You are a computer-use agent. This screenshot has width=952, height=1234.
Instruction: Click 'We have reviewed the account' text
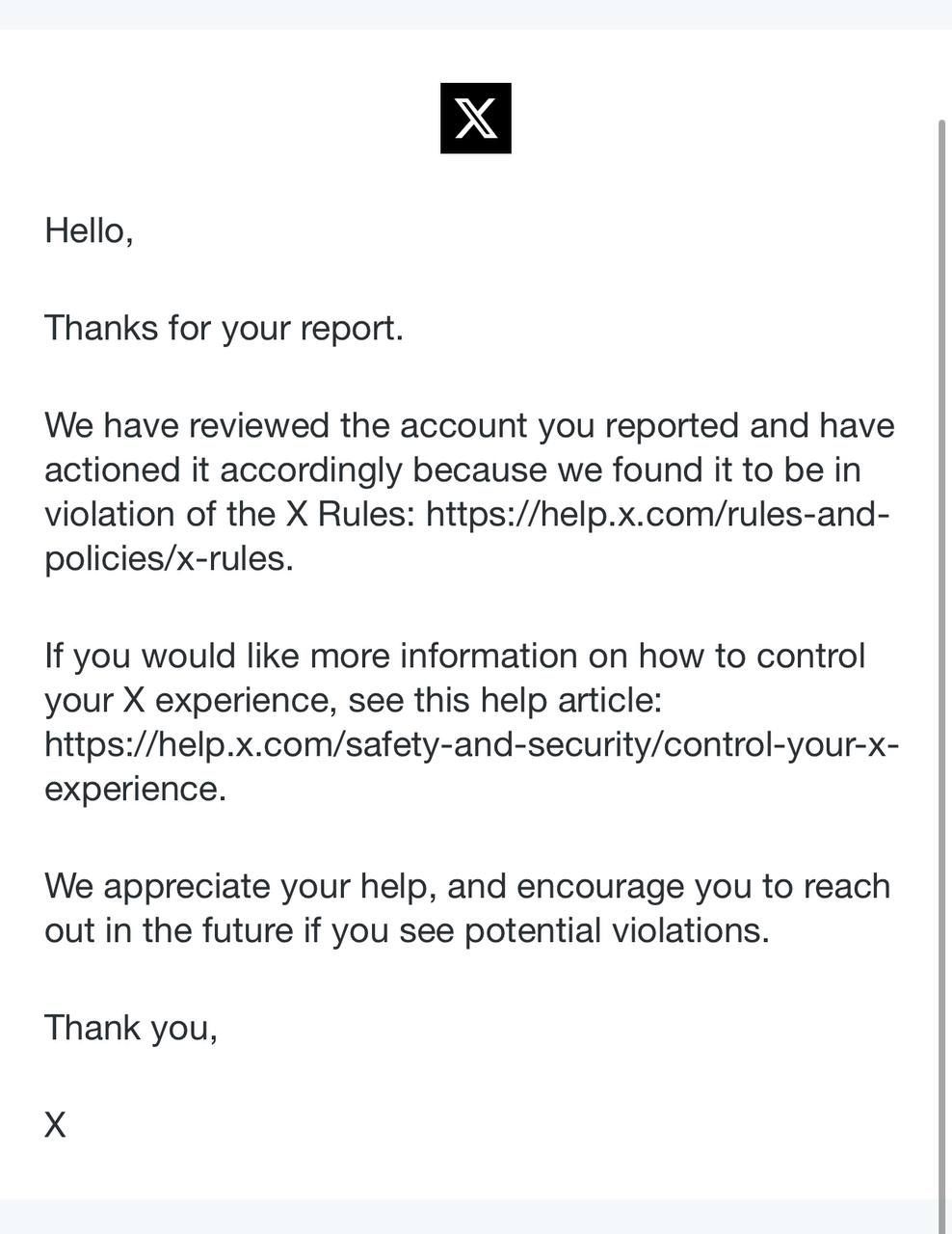coord(286,425)
